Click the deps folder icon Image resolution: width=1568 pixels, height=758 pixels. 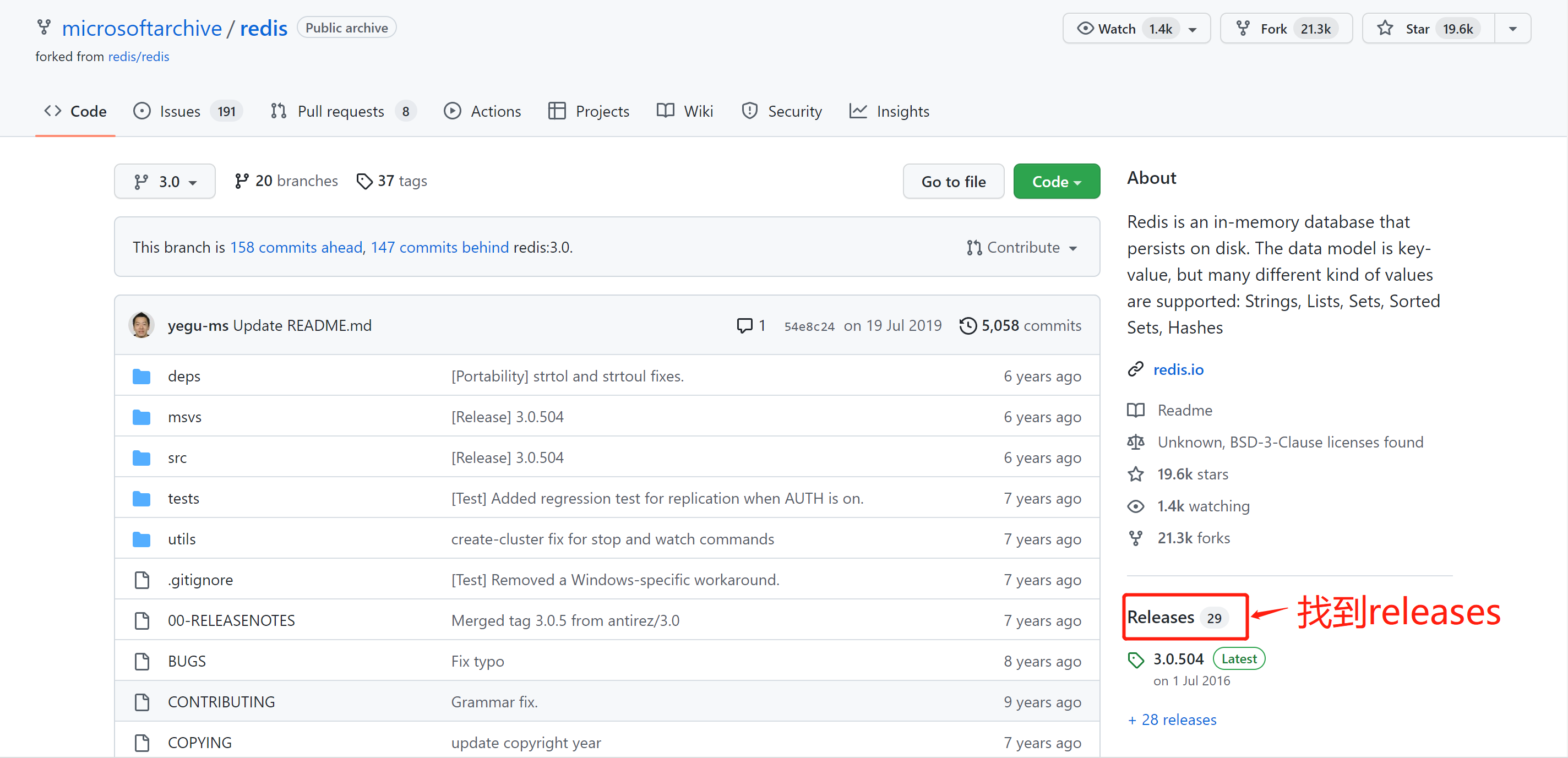pyautogui.click(x=141, y=377)
